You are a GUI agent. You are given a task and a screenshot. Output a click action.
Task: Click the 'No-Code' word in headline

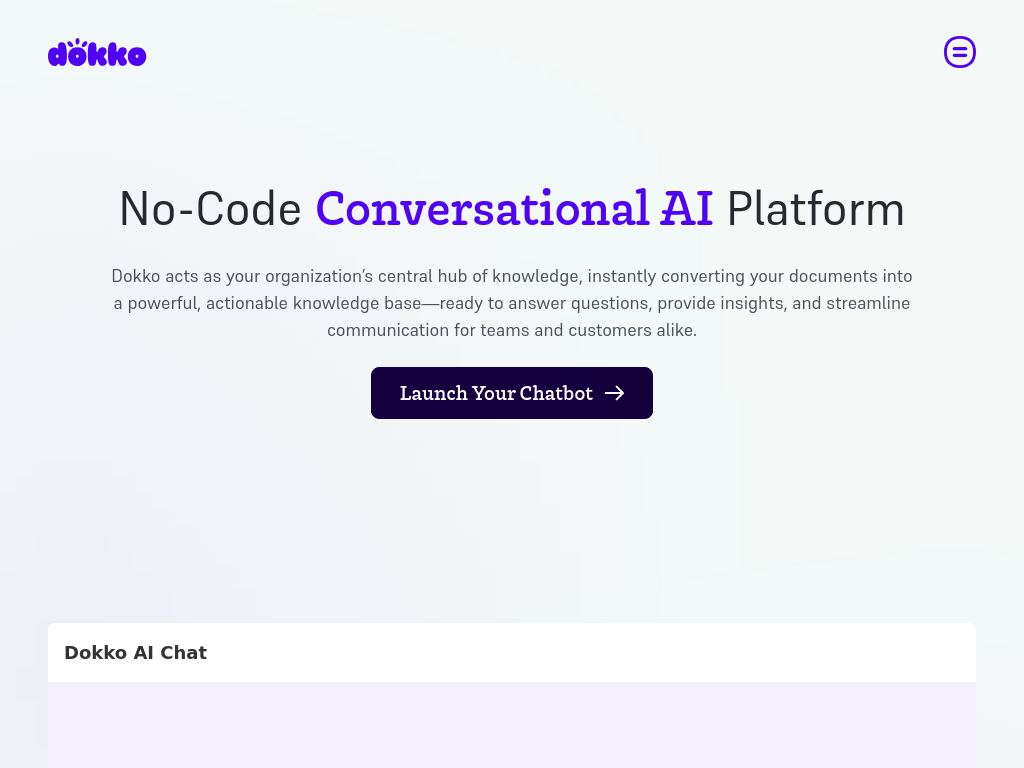coord(210,209)
